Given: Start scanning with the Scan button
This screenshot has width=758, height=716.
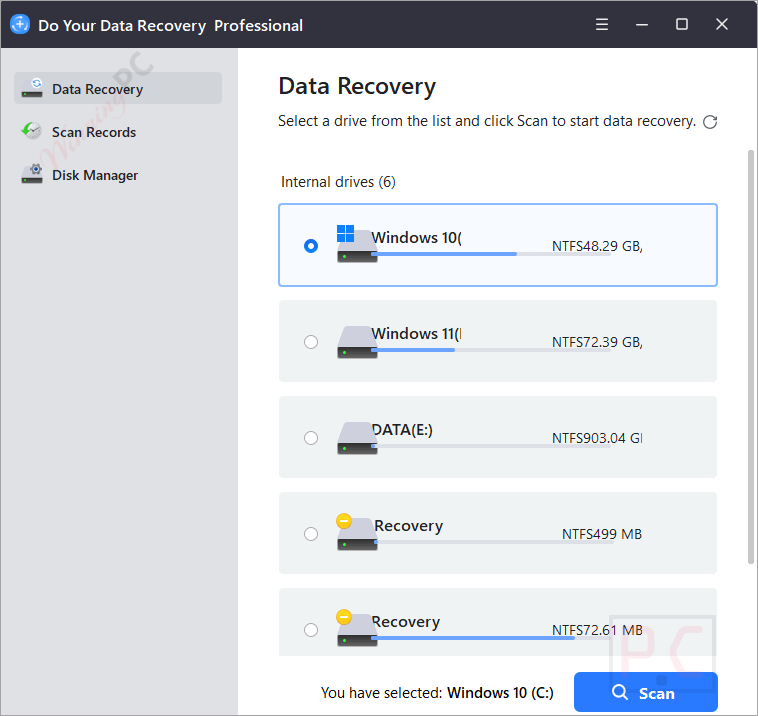Looking at the screenshot, I should (645, 692).
